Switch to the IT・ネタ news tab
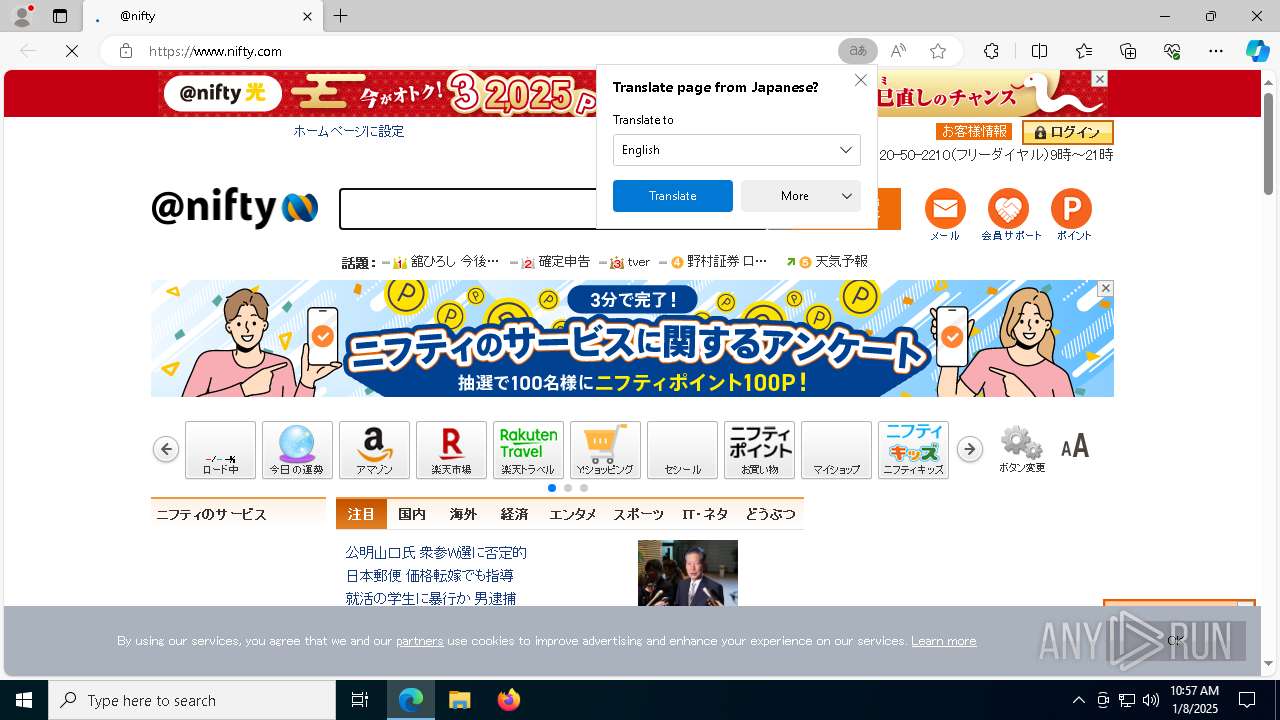 pyautogui.click(x=705, y=514)
